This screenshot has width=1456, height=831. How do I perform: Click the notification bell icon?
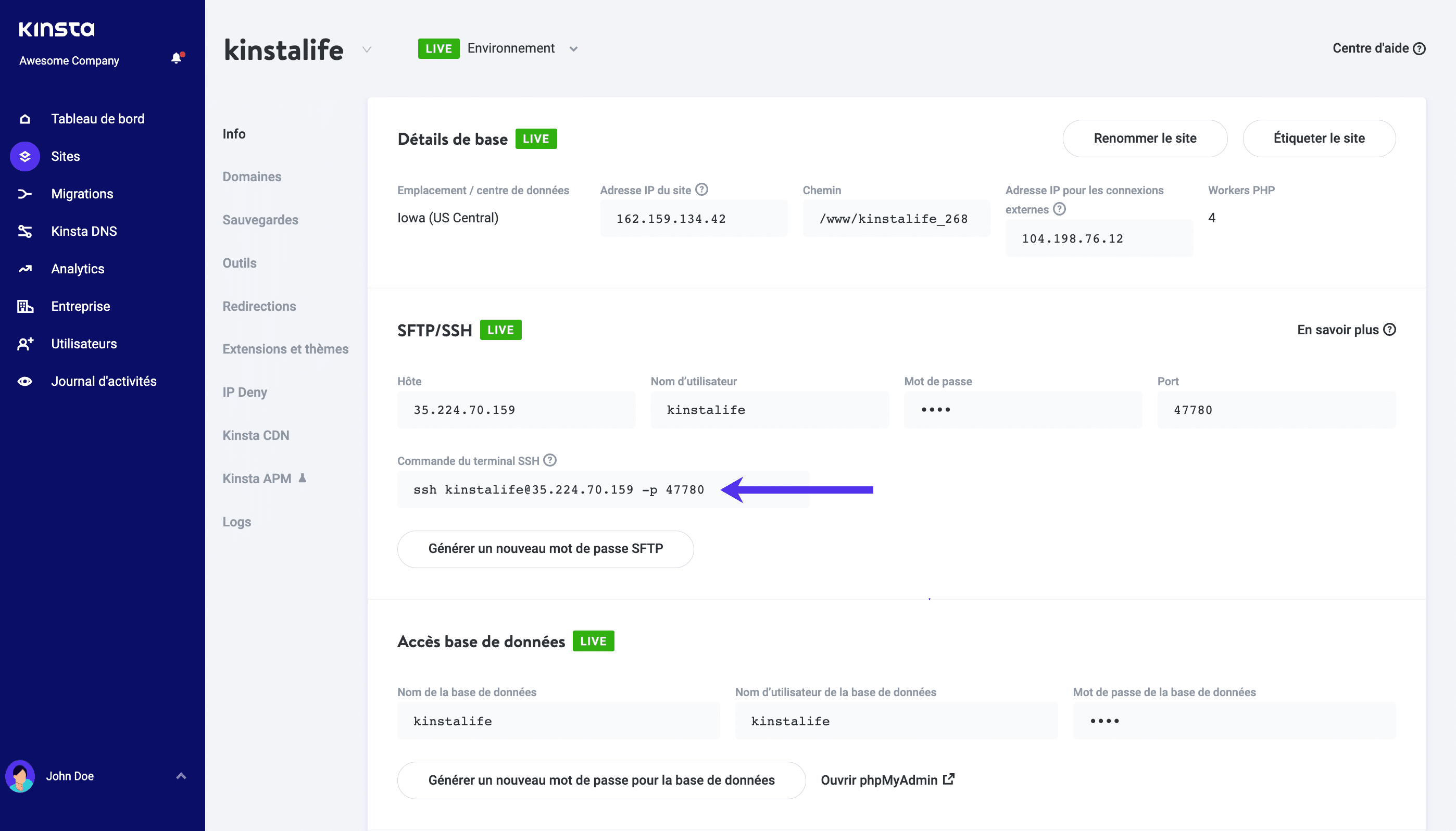pyautogui.click(x=177, y=59)
